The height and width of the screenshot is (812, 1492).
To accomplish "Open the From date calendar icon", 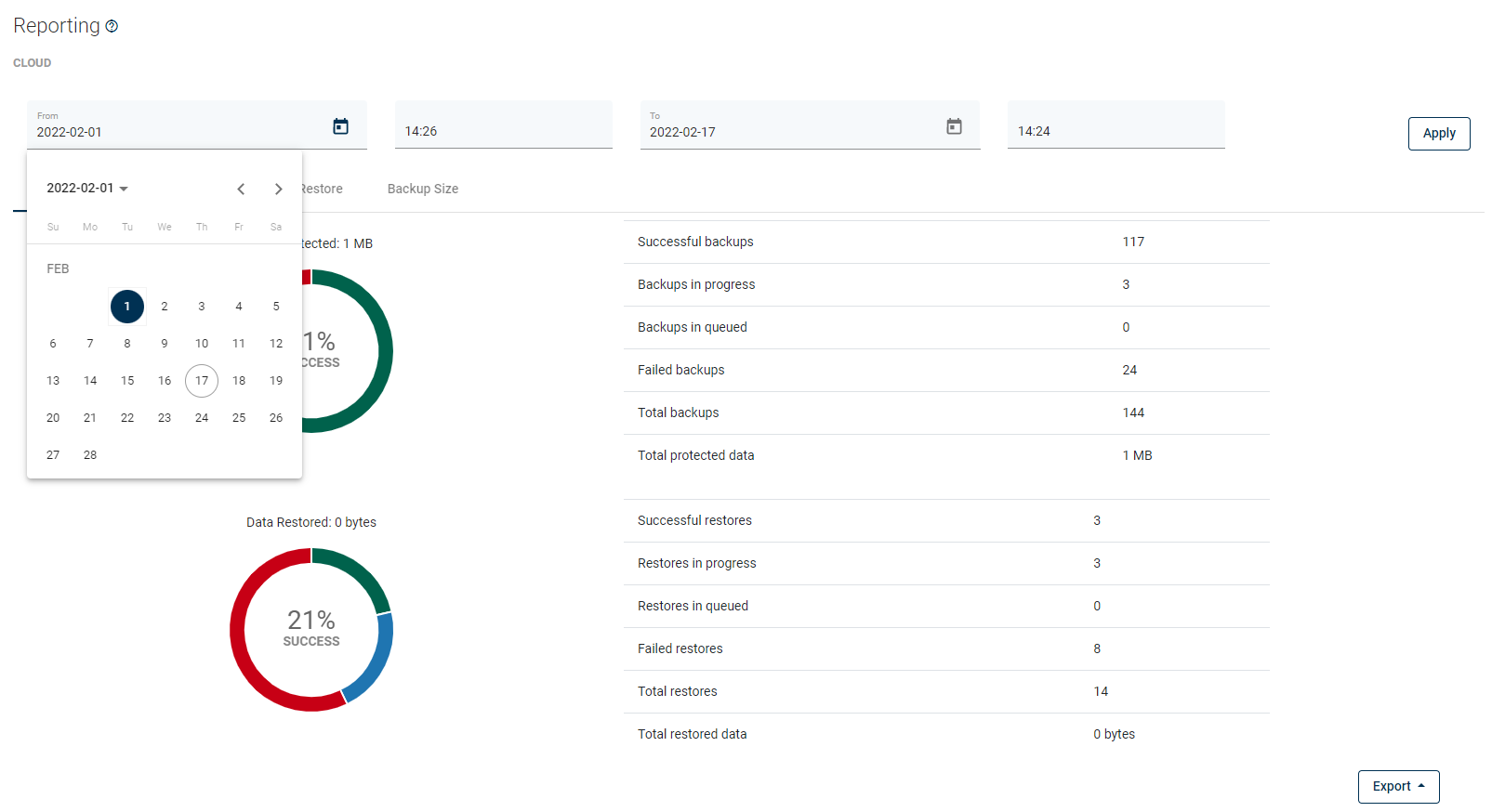I will point(340,126).
